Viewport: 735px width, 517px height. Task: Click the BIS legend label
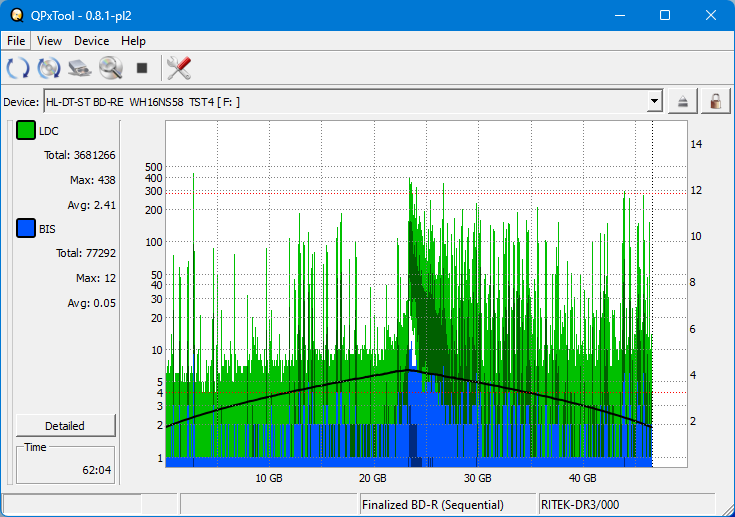47,229
